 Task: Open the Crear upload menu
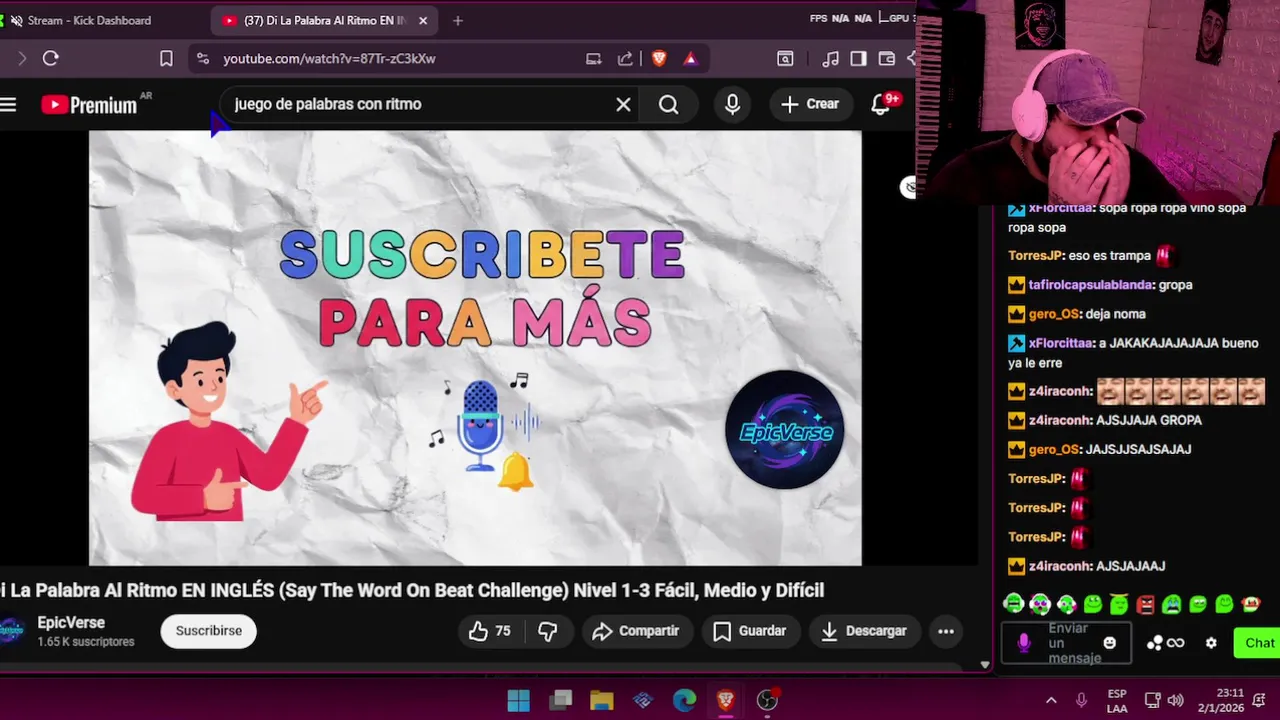coord(811,104)
